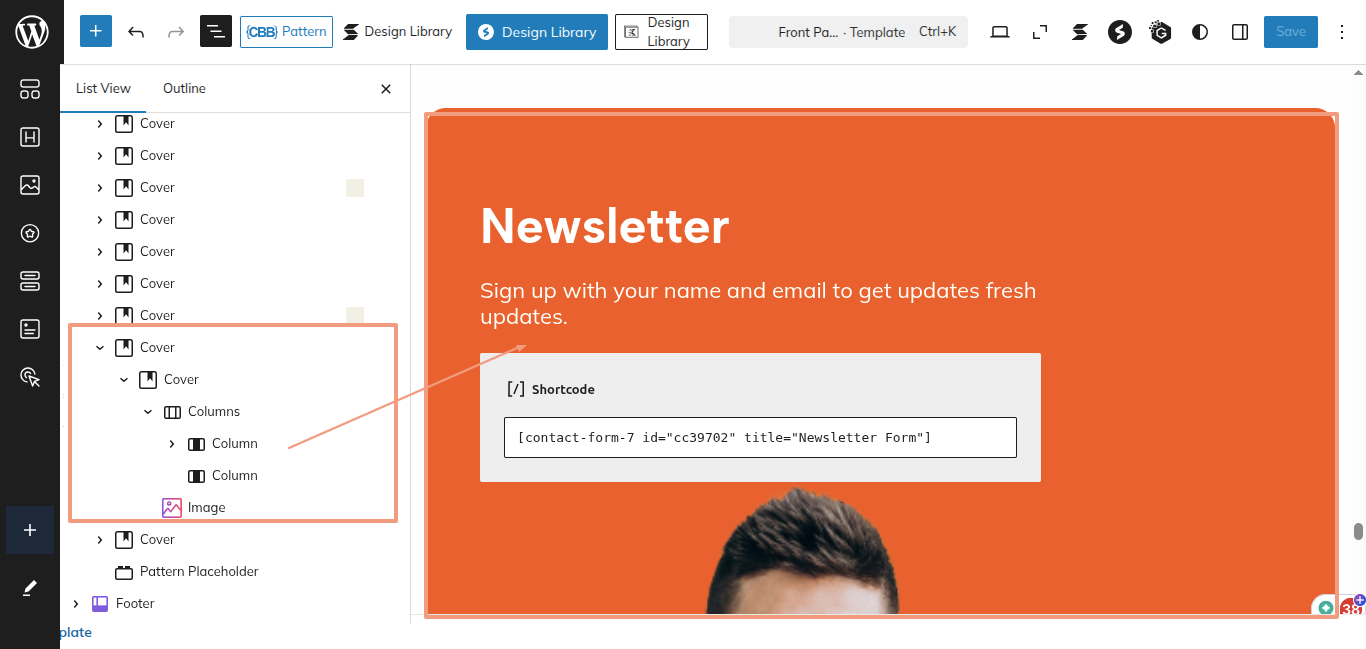This screenshot has height=649, width=1366.
Task: Click the laptop device preview icon
Action: tap(1000, 32)
